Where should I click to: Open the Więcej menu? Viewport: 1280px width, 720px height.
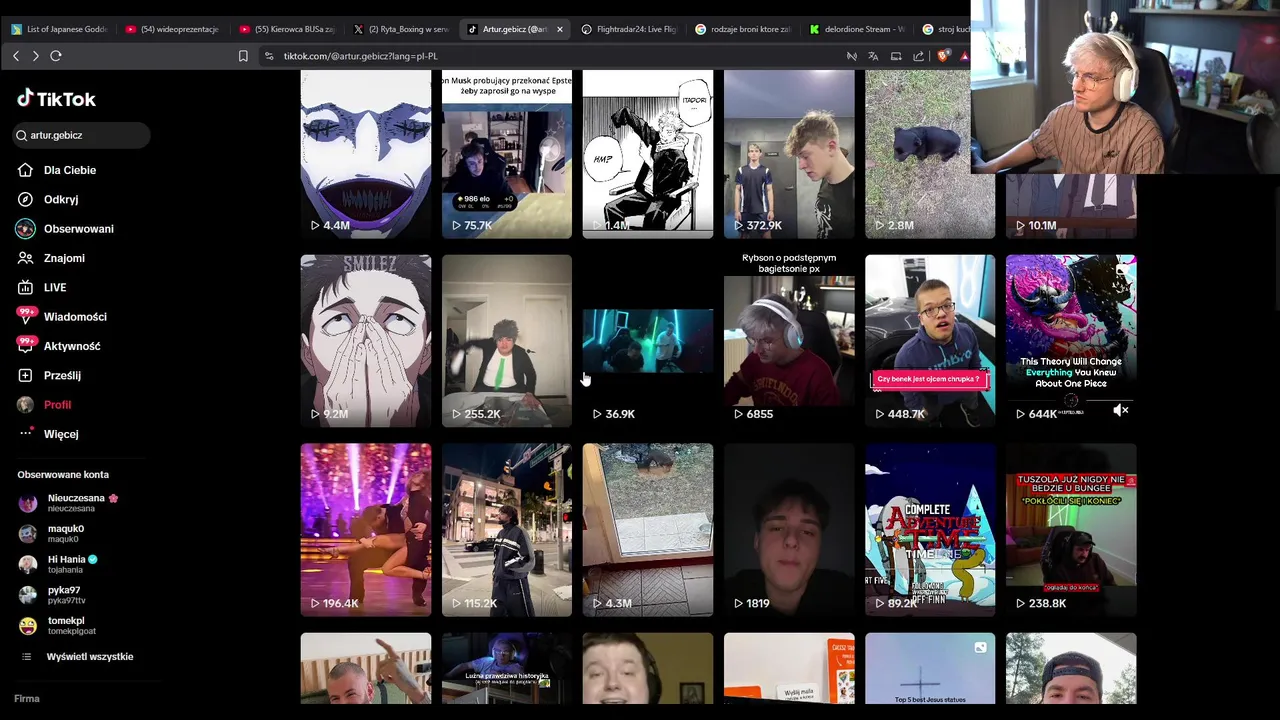61,434
